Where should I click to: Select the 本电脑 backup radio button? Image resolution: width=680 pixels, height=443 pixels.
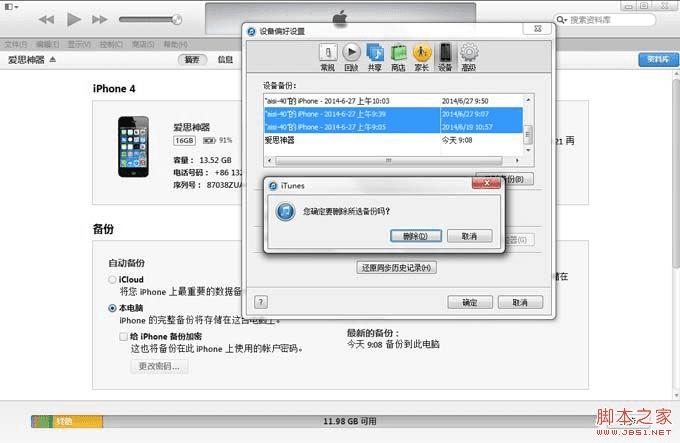pyautogui.click(x=112, y=308)
